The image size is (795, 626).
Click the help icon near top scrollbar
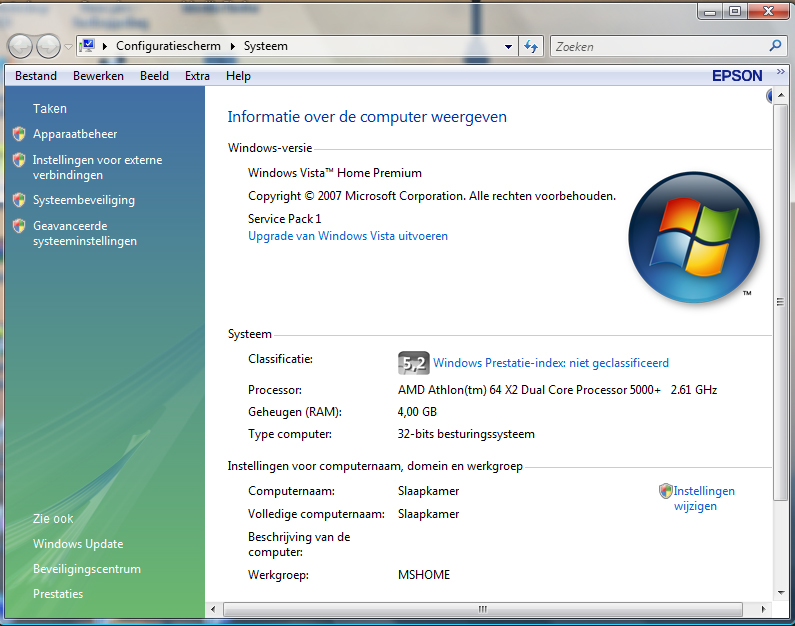(769, 95)
